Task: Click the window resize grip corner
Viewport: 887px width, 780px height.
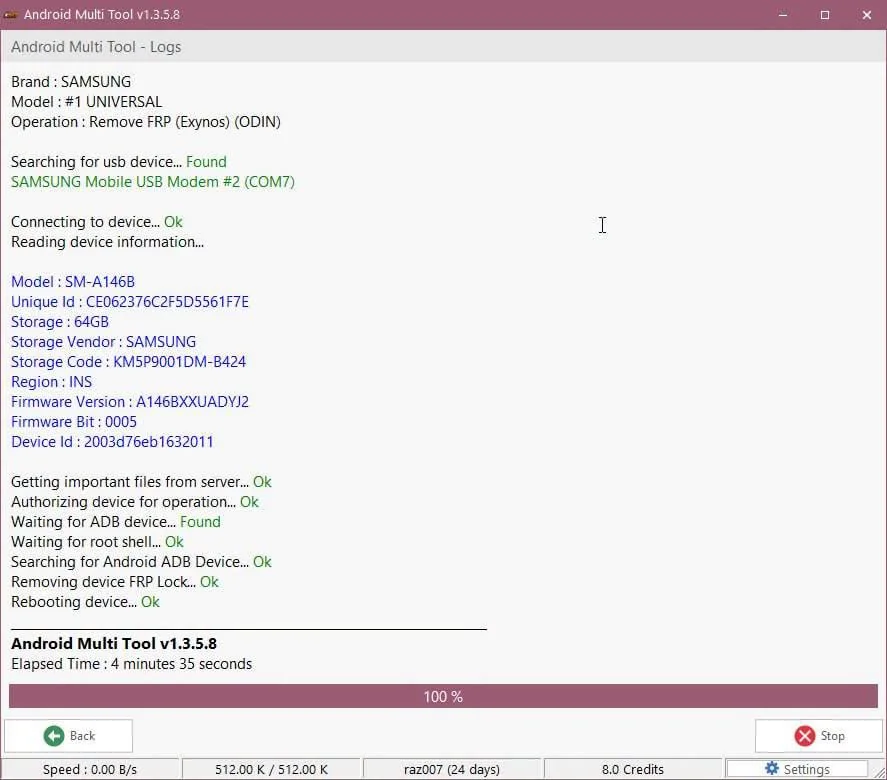Action: click(880, 773)
